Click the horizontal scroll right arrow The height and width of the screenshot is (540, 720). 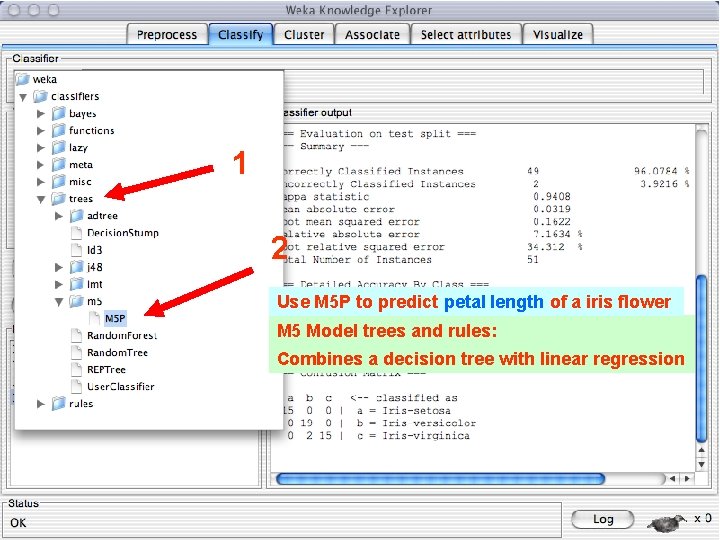687,478
